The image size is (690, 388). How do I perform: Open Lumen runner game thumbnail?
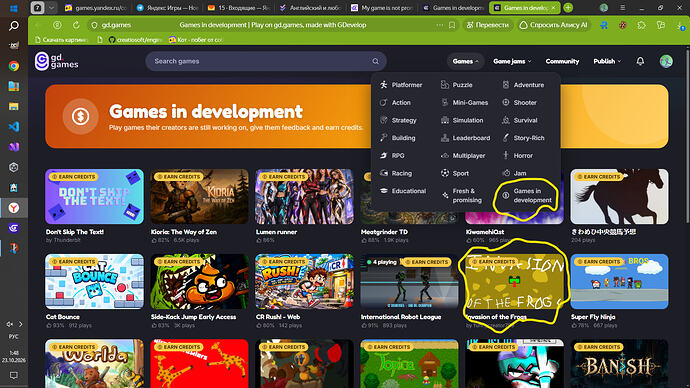[x=304, y=197]
